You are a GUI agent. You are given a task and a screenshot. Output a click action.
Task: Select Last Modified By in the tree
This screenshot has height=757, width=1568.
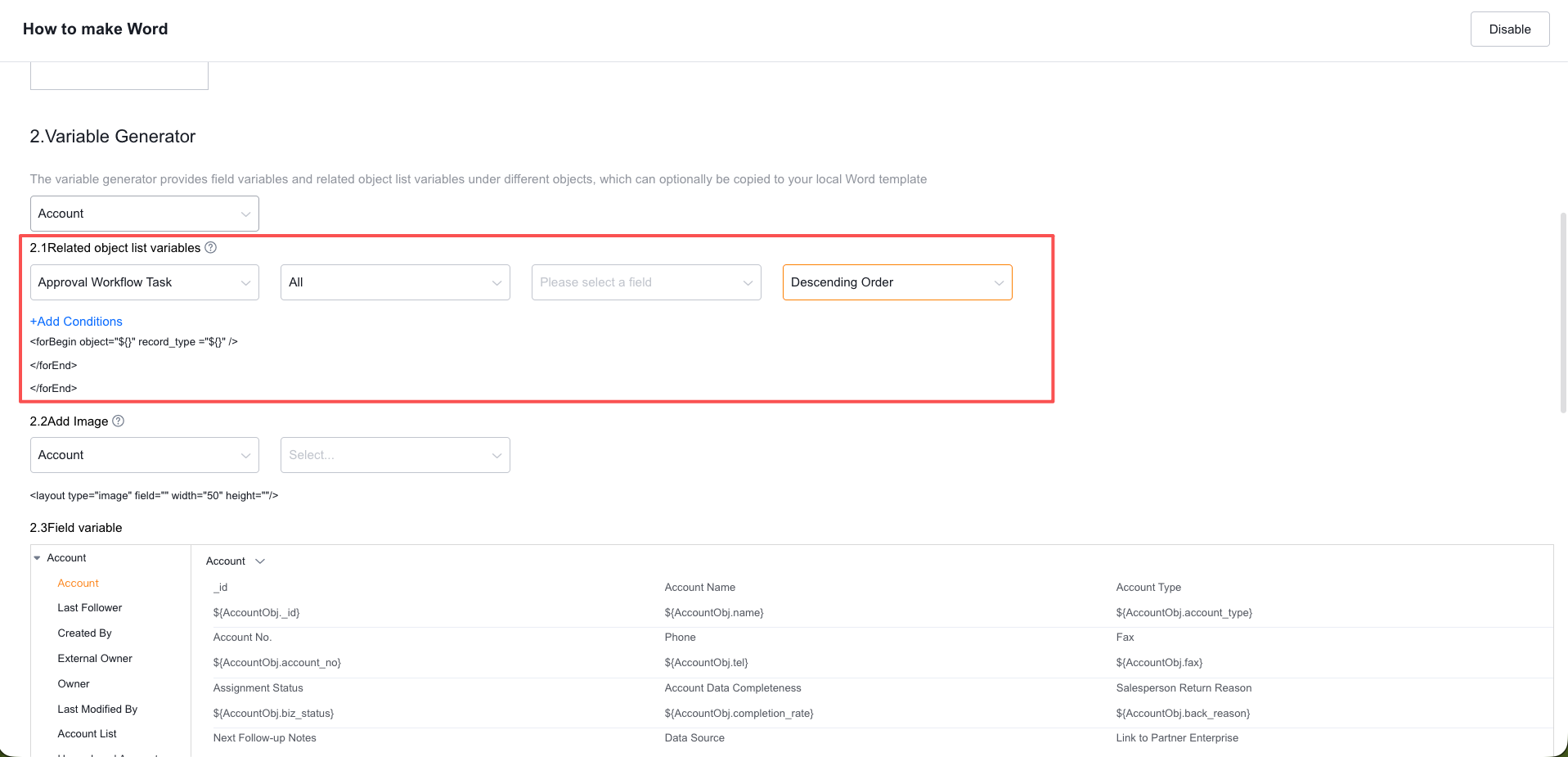pyautogui.click(x=97, y=710)
